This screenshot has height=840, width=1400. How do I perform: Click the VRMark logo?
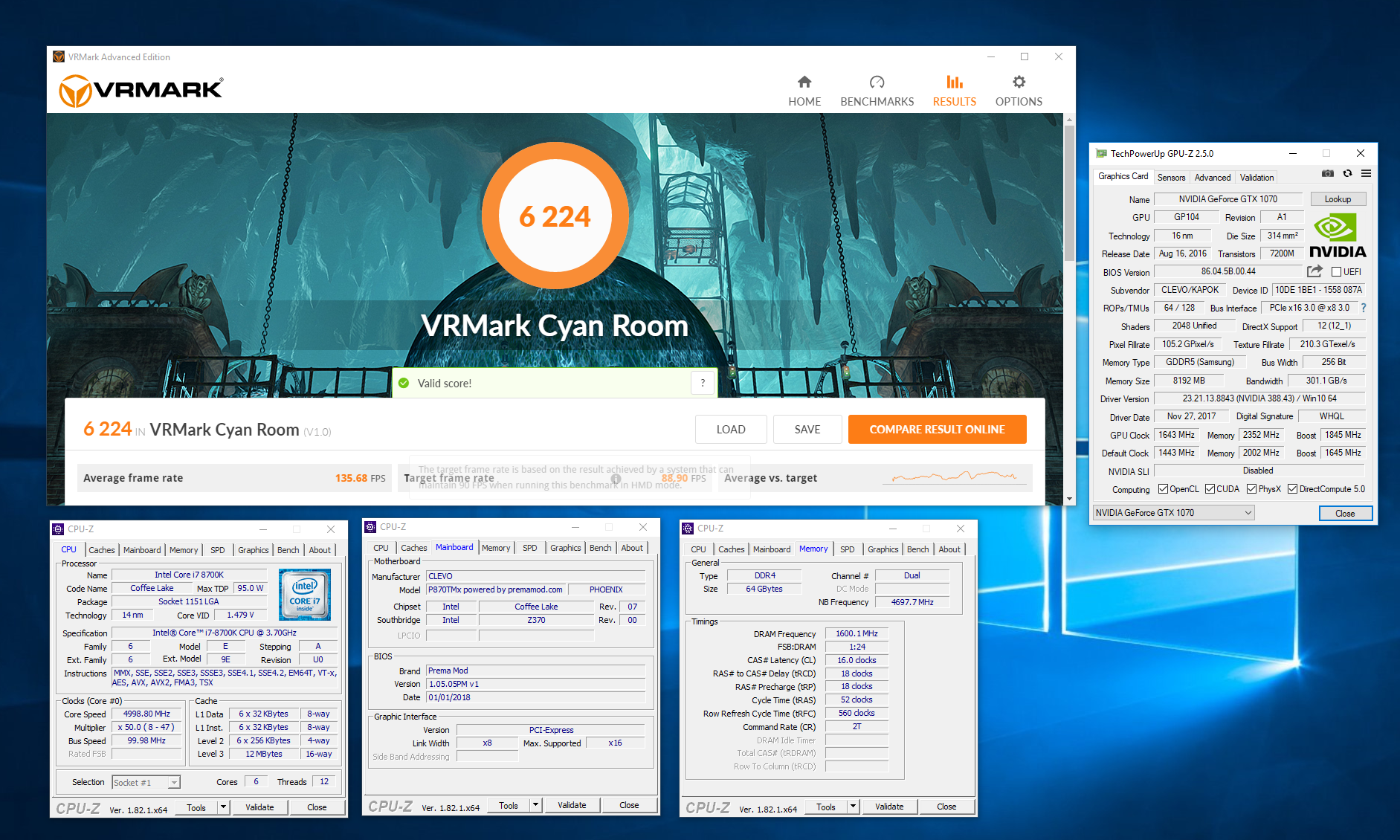pos(141,91)
